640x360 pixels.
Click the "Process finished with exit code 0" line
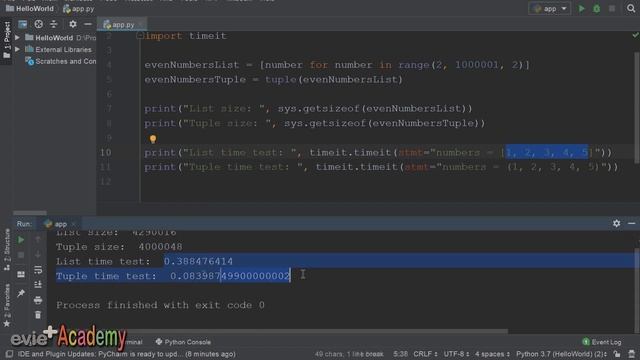[x=160, y=305]
